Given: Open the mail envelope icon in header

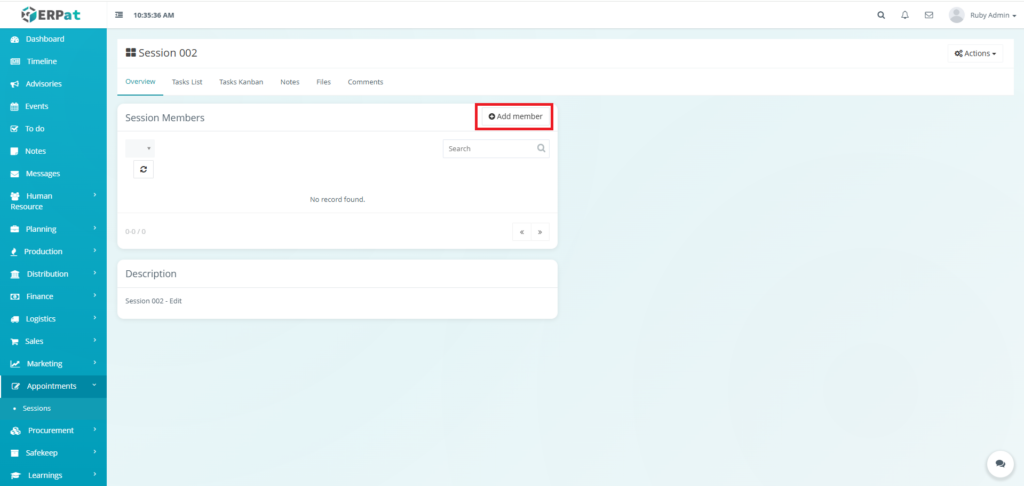Looking at the screenshot, I should [x=929, y=15].
